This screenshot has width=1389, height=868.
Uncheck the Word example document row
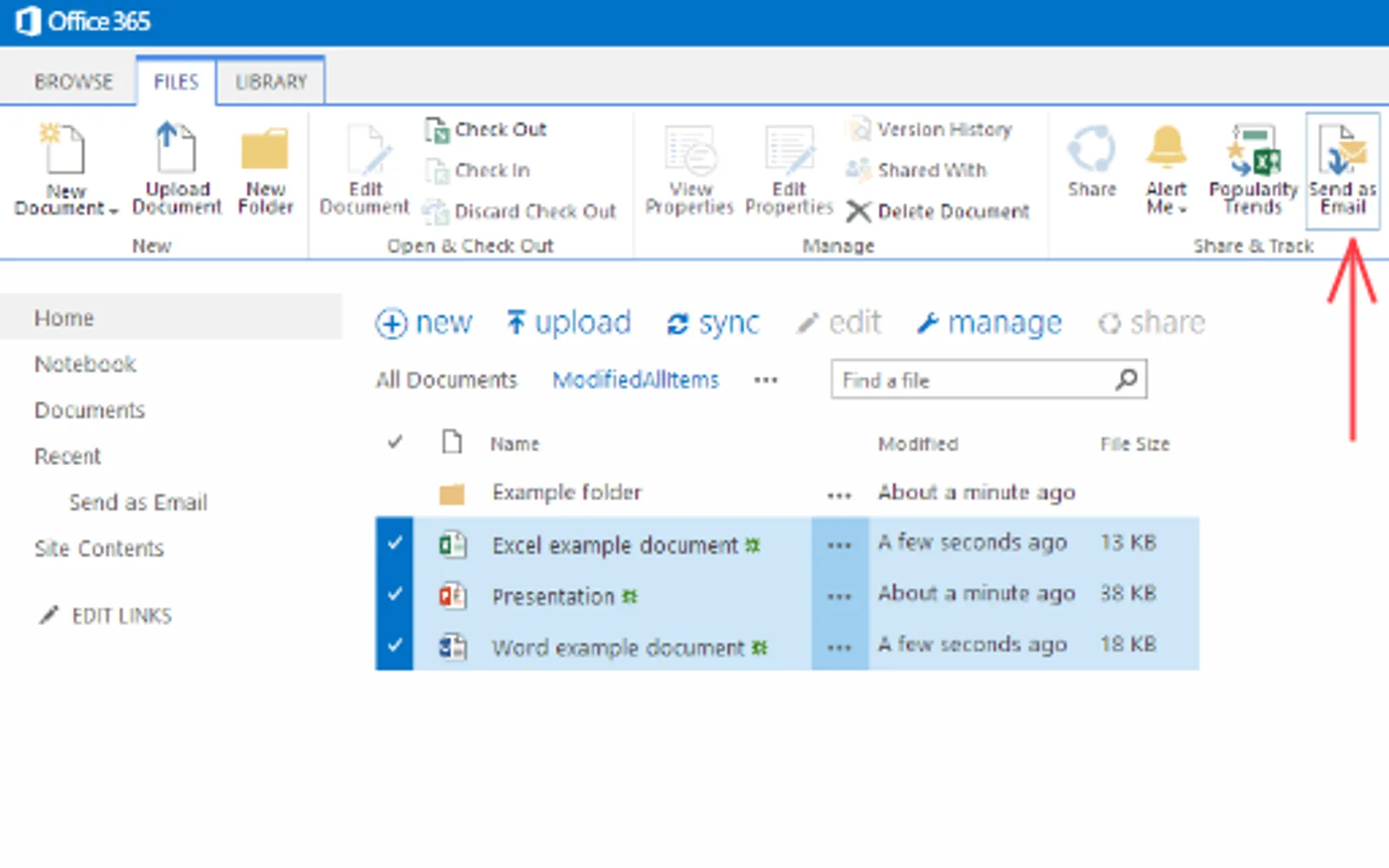tap(395, 646)
